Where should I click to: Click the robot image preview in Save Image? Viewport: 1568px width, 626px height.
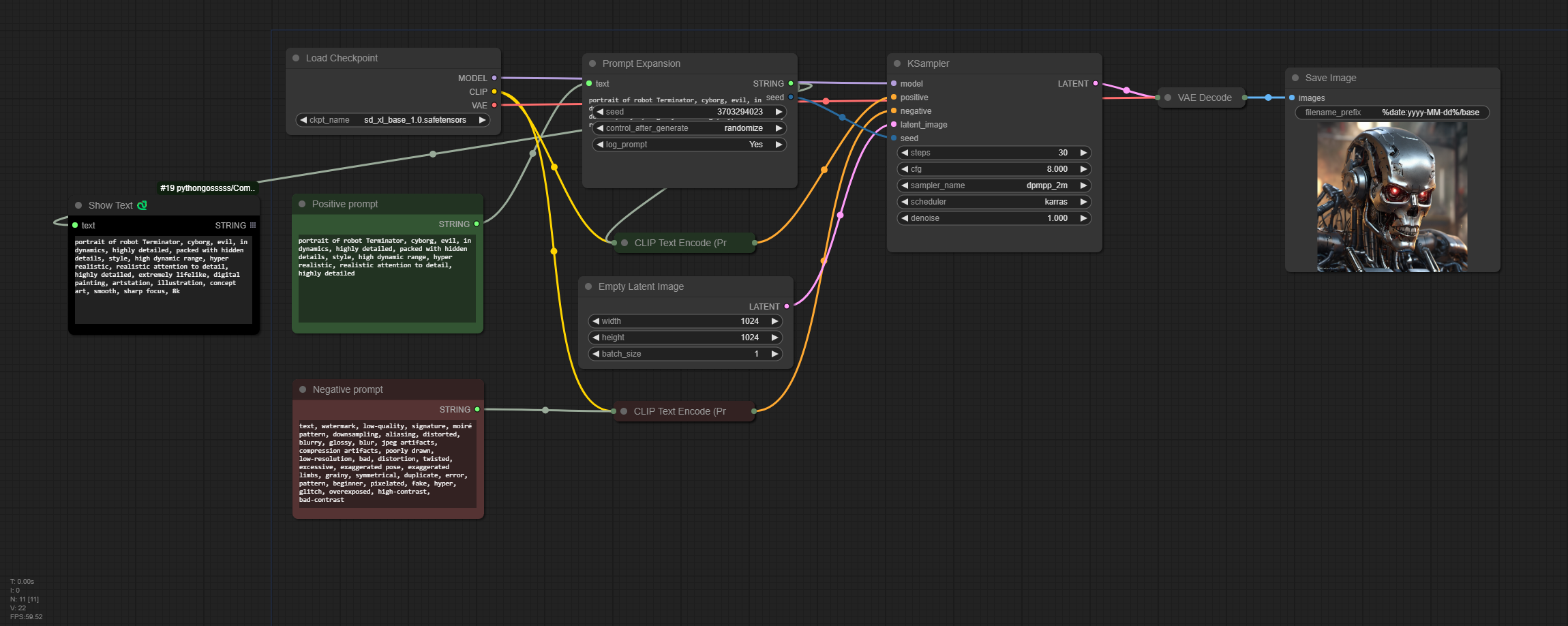pos(1392,197)
